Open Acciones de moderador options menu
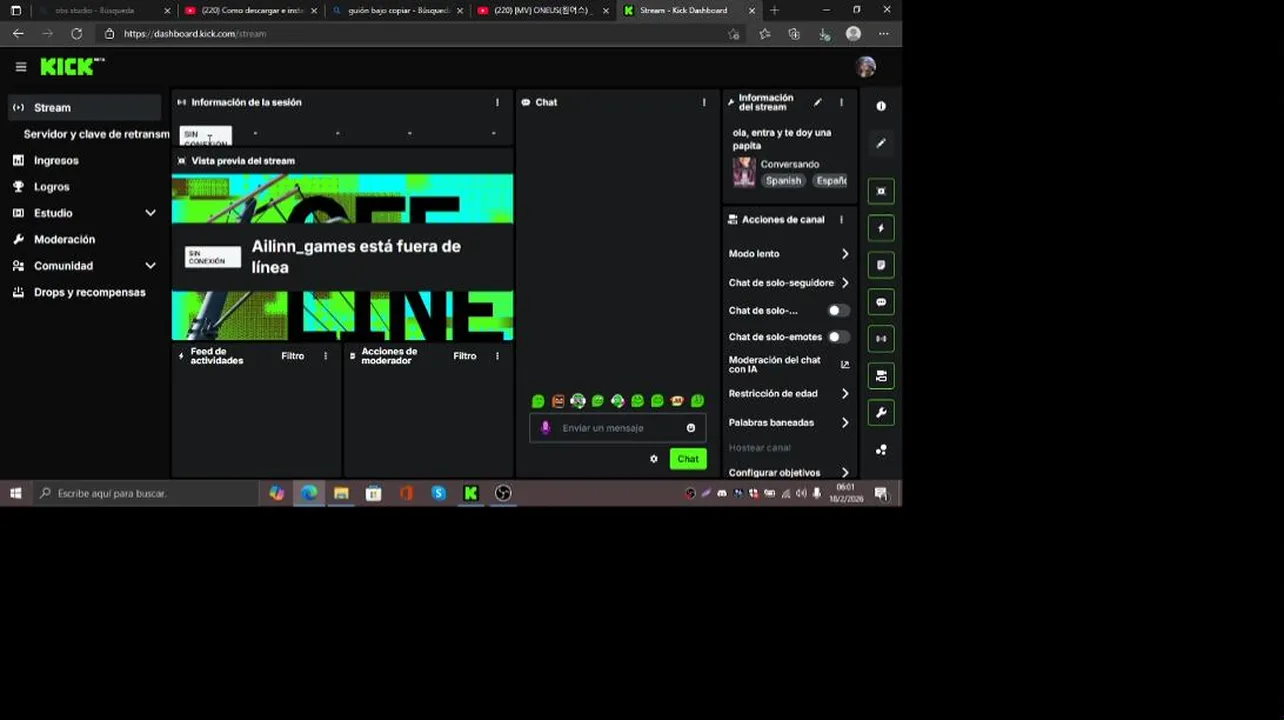This screenshot has height=720, width=1284. coord(497,356)
